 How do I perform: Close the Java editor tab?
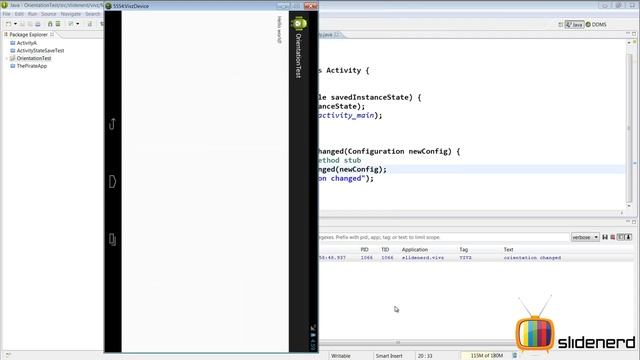click(337, 35)
